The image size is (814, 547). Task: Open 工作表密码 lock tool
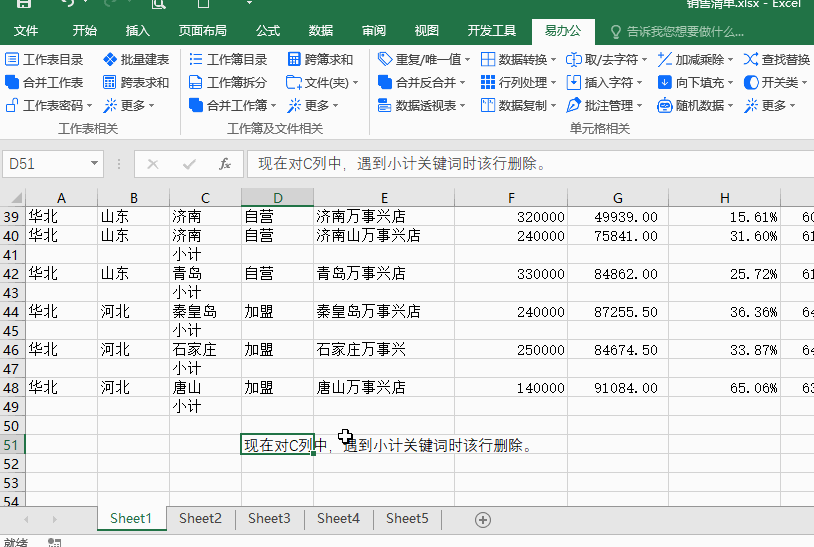[x=12, y=105]
